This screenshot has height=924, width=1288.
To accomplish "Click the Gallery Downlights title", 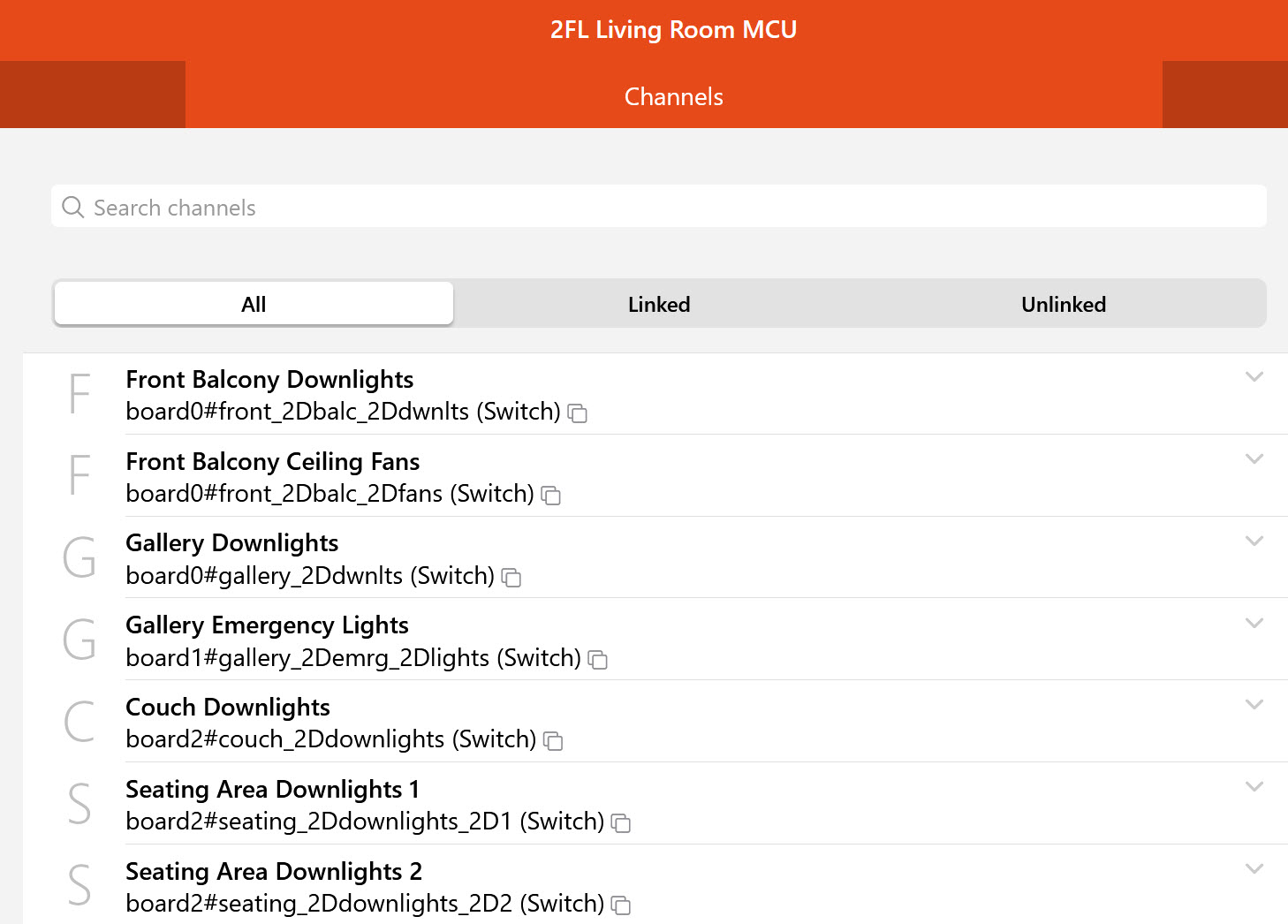I will 232,543.
